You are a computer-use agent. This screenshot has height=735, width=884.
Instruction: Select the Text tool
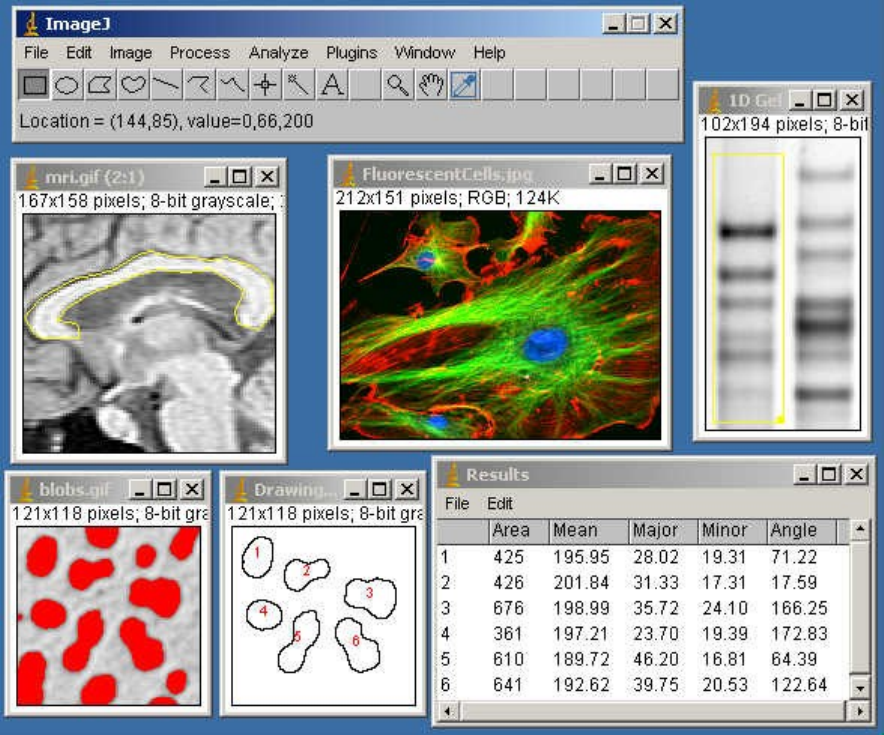click(x=331, y=85)
